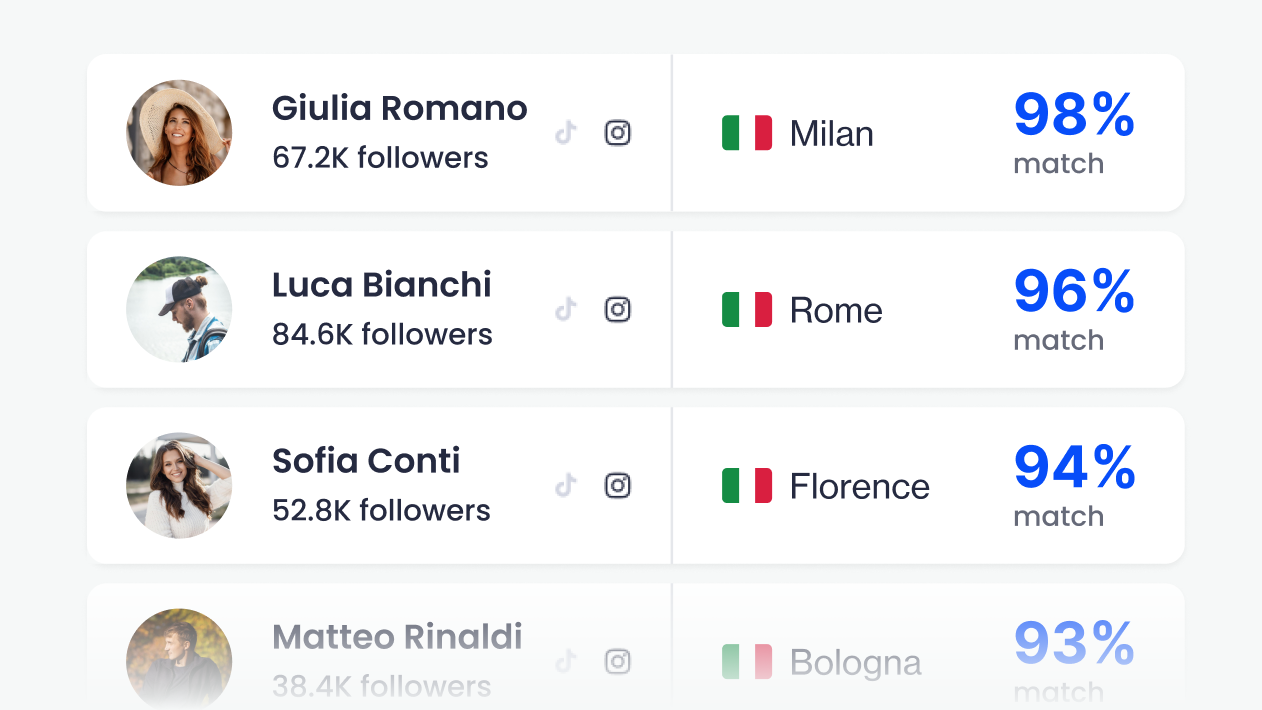Click the Italian flag beside Florence
Screen dimensions: 1262x710
pyautogui.click(x=747, y=486)
